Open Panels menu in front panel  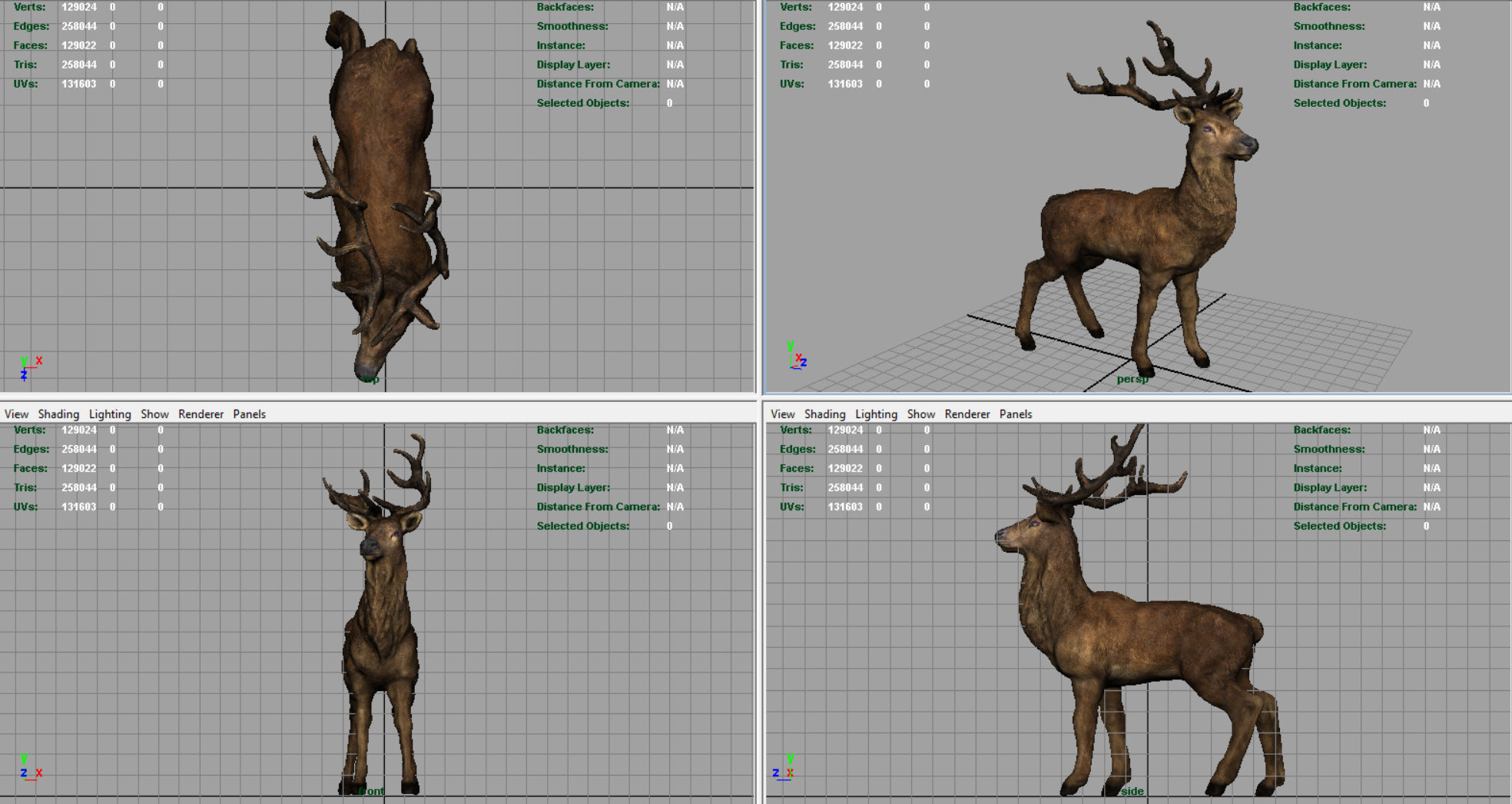click(249, 414)
